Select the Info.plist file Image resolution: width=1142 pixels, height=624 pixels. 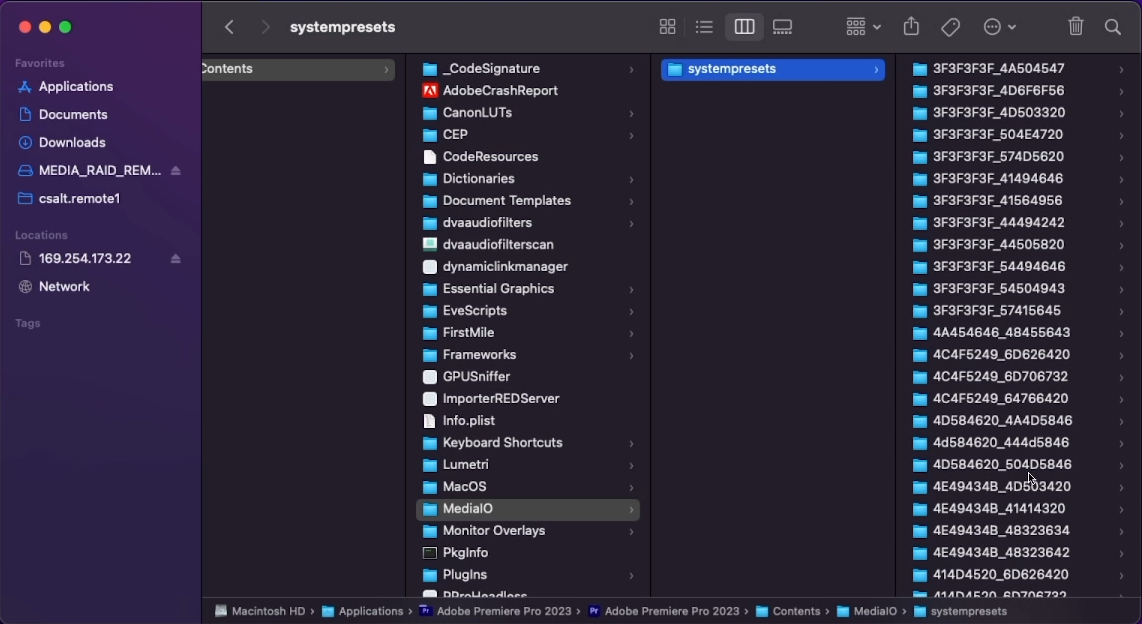click(x=468, y=421)
